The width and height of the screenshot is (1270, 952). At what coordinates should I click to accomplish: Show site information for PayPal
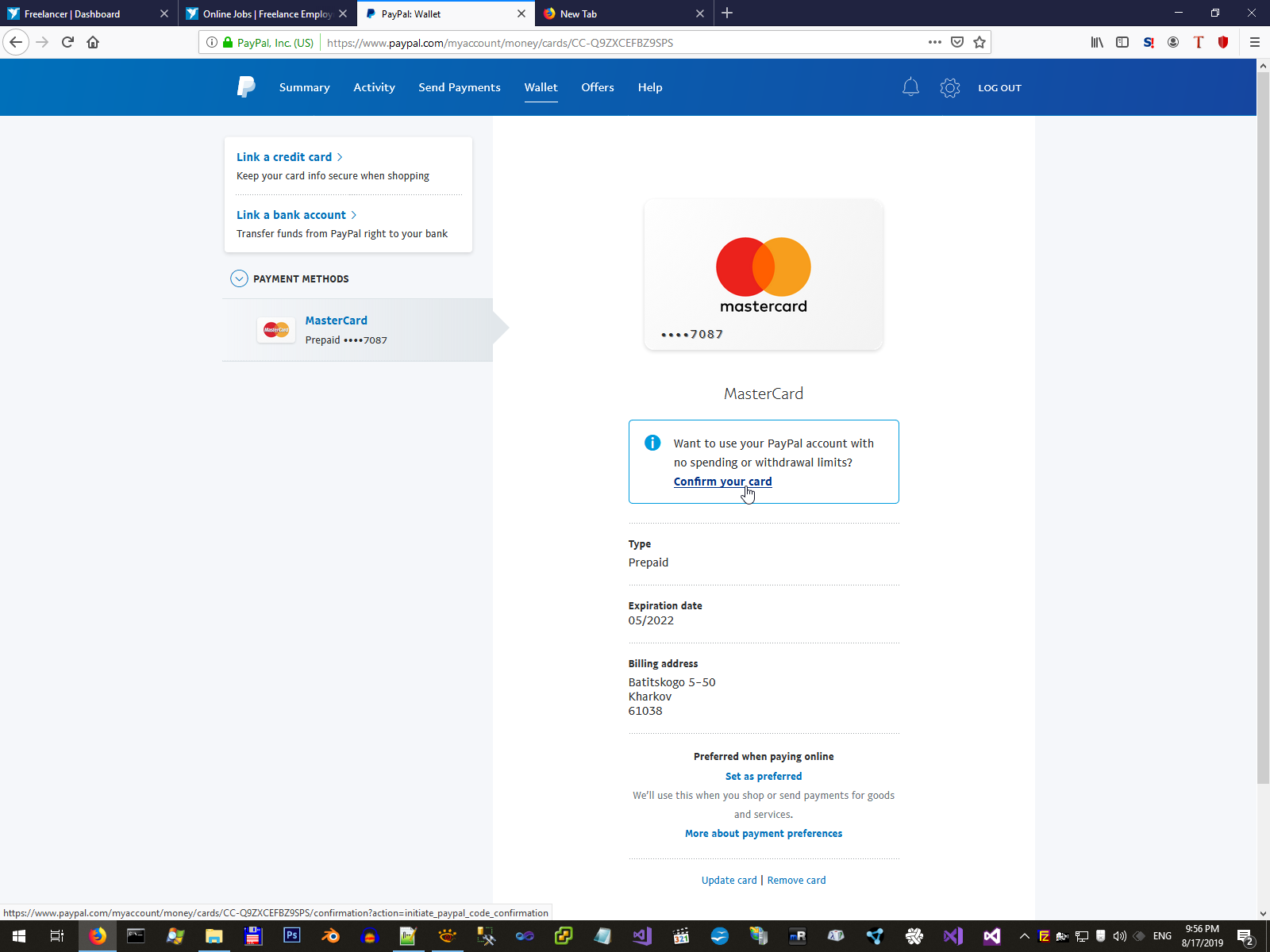pos(212,42)
